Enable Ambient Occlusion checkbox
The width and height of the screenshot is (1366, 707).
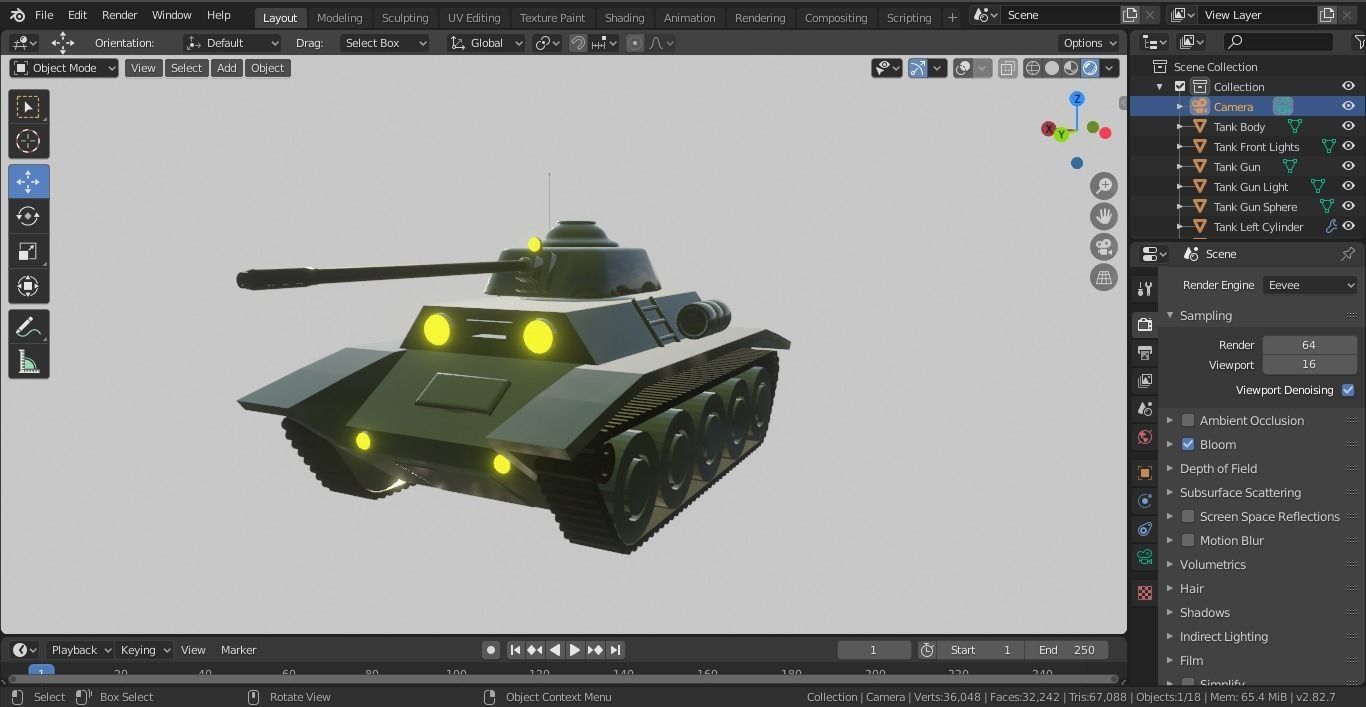[x=1188, y=420]
